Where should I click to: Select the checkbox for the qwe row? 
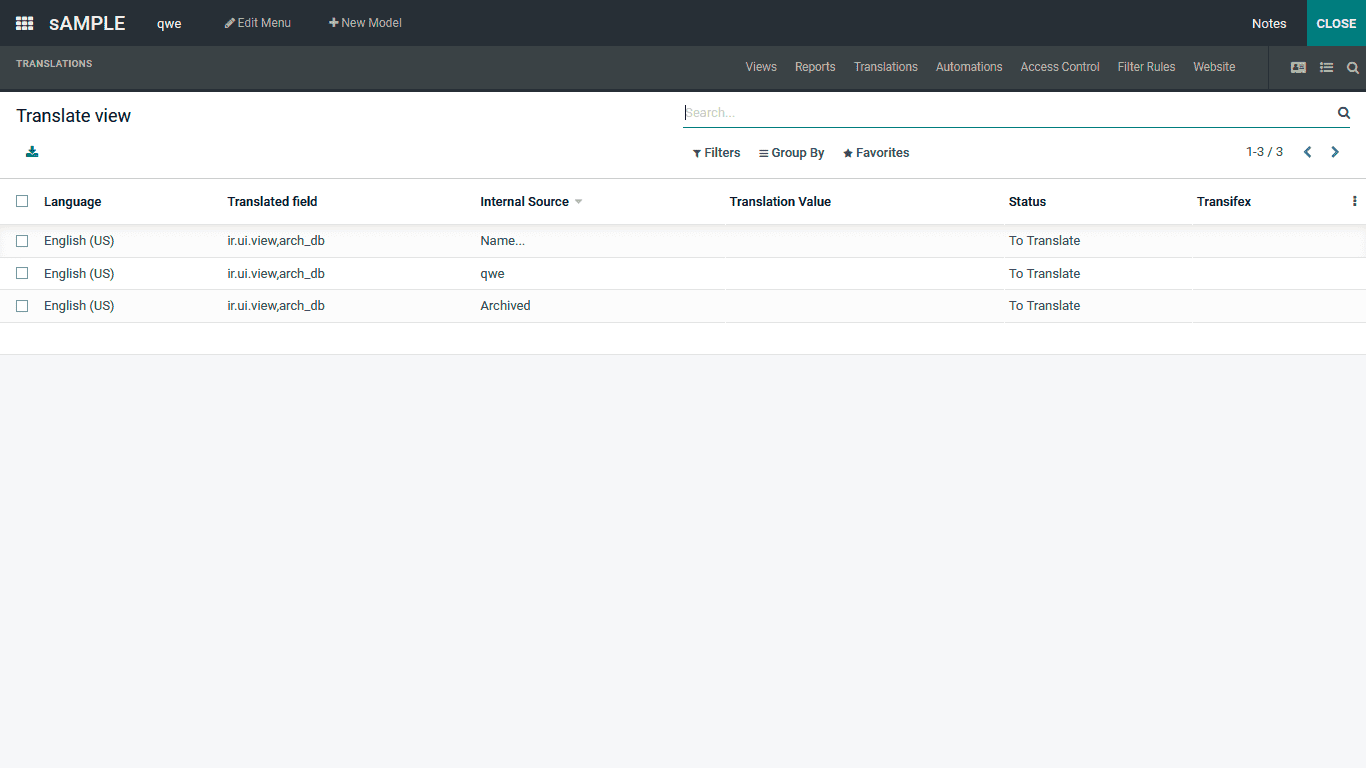point(22,273)
